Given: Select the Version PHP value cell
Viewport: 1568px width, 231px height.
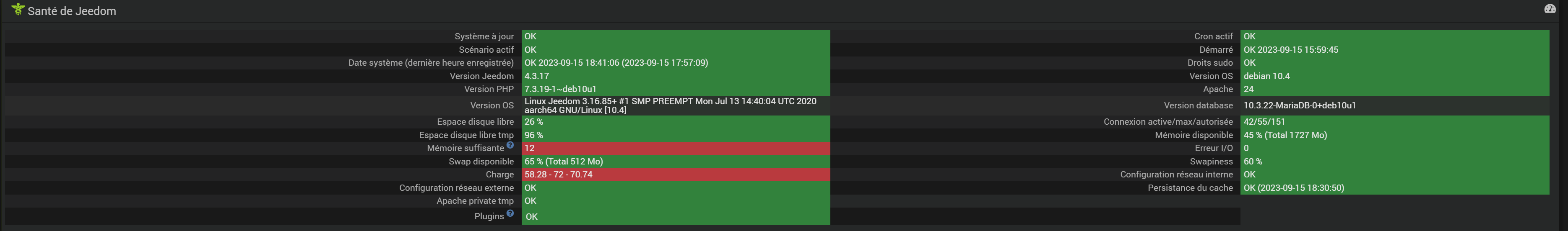Looking at the screenshot, I should click(x=675, y=90).
